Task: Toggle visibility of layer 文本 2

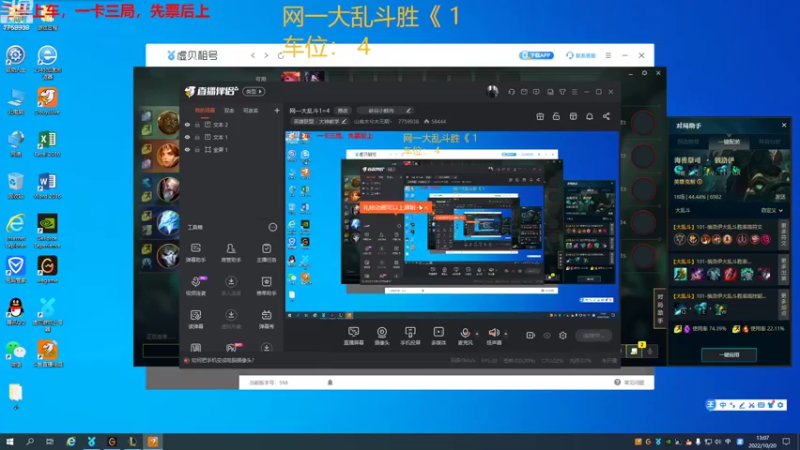Action: [x=187, y=124]
